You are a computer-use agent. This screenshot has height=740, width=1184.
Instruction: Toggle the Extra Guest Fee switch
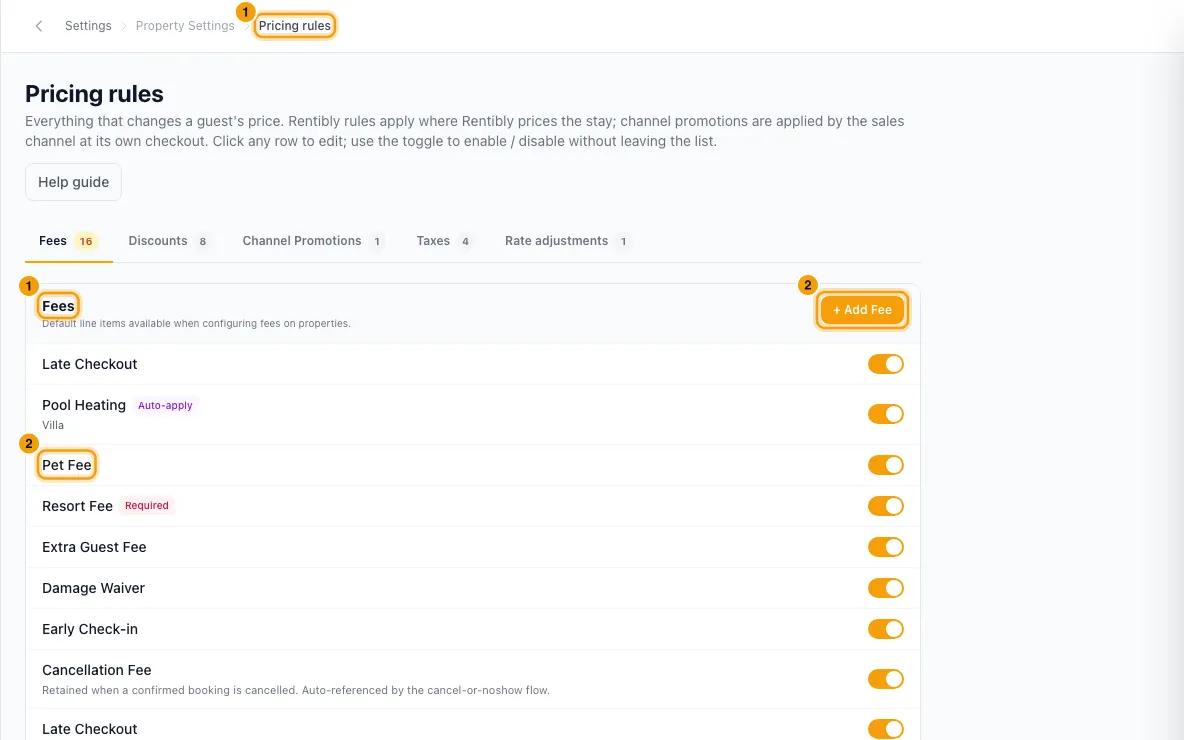[x=885, y=547]
